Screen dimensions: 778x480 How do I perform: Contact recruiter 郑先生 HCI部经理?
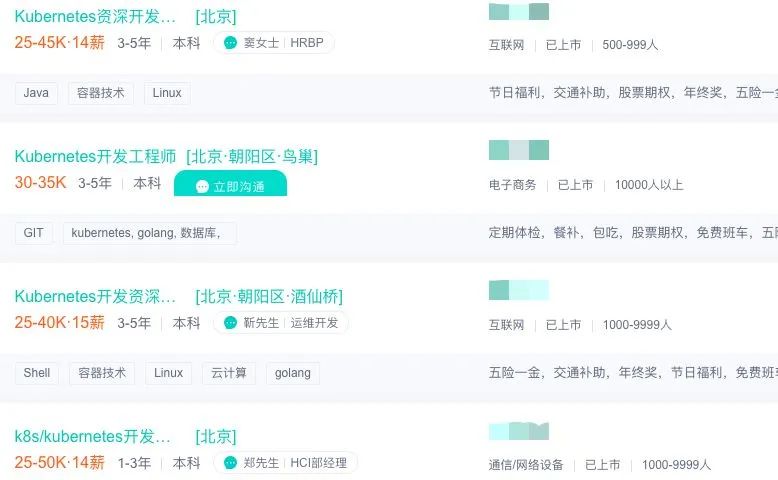click(295, 463)
